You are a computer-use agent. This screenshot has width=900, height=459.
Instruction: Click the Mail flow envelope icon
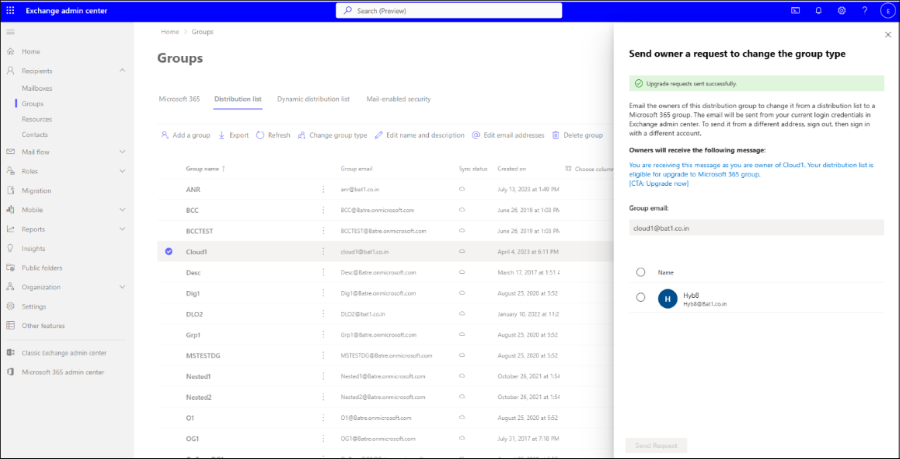pyautogui.click(x=10, y=152)
